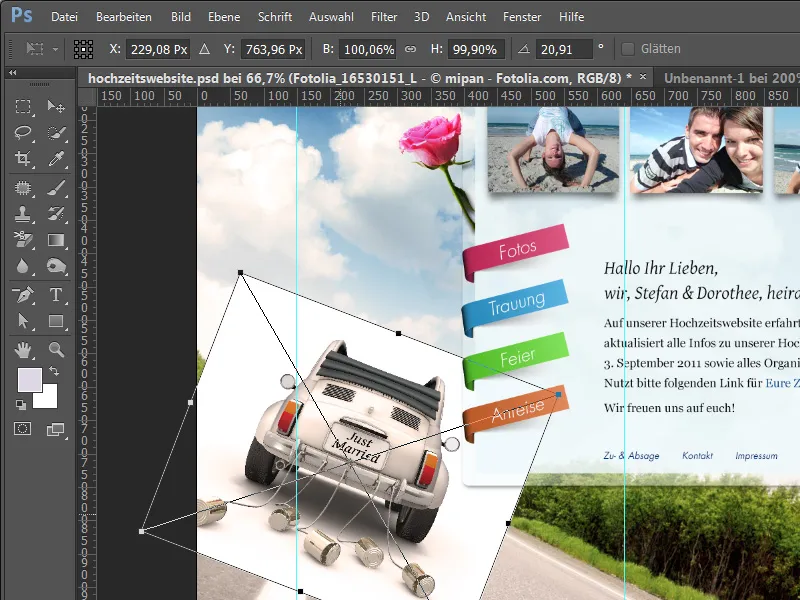Toggle the maintain aspect ratio link
The width and height of the screenshot is (800, 600).
410,49
